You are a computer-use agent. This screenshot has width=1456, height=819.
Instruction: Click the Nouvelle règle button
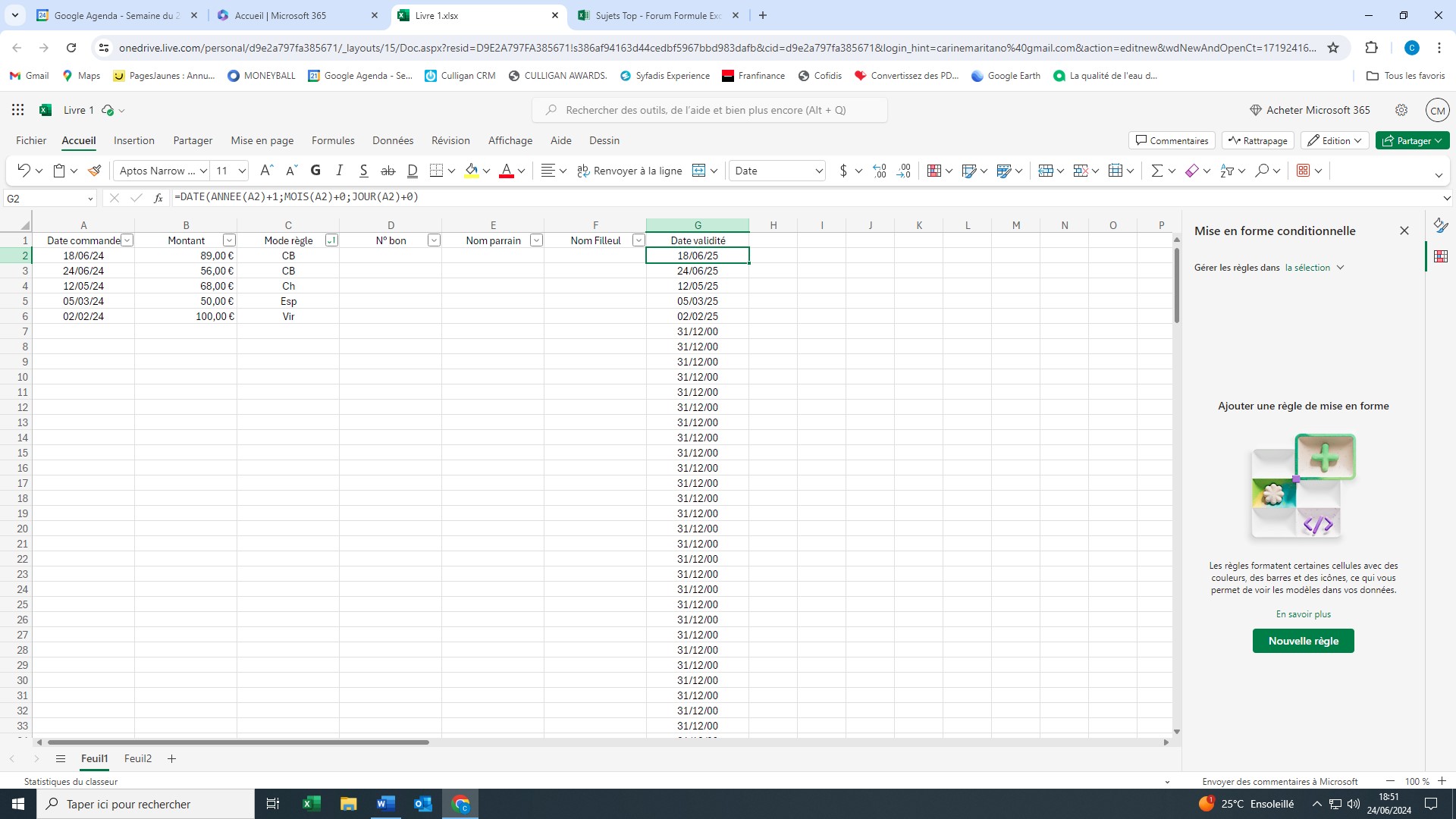pos(1303,641)
